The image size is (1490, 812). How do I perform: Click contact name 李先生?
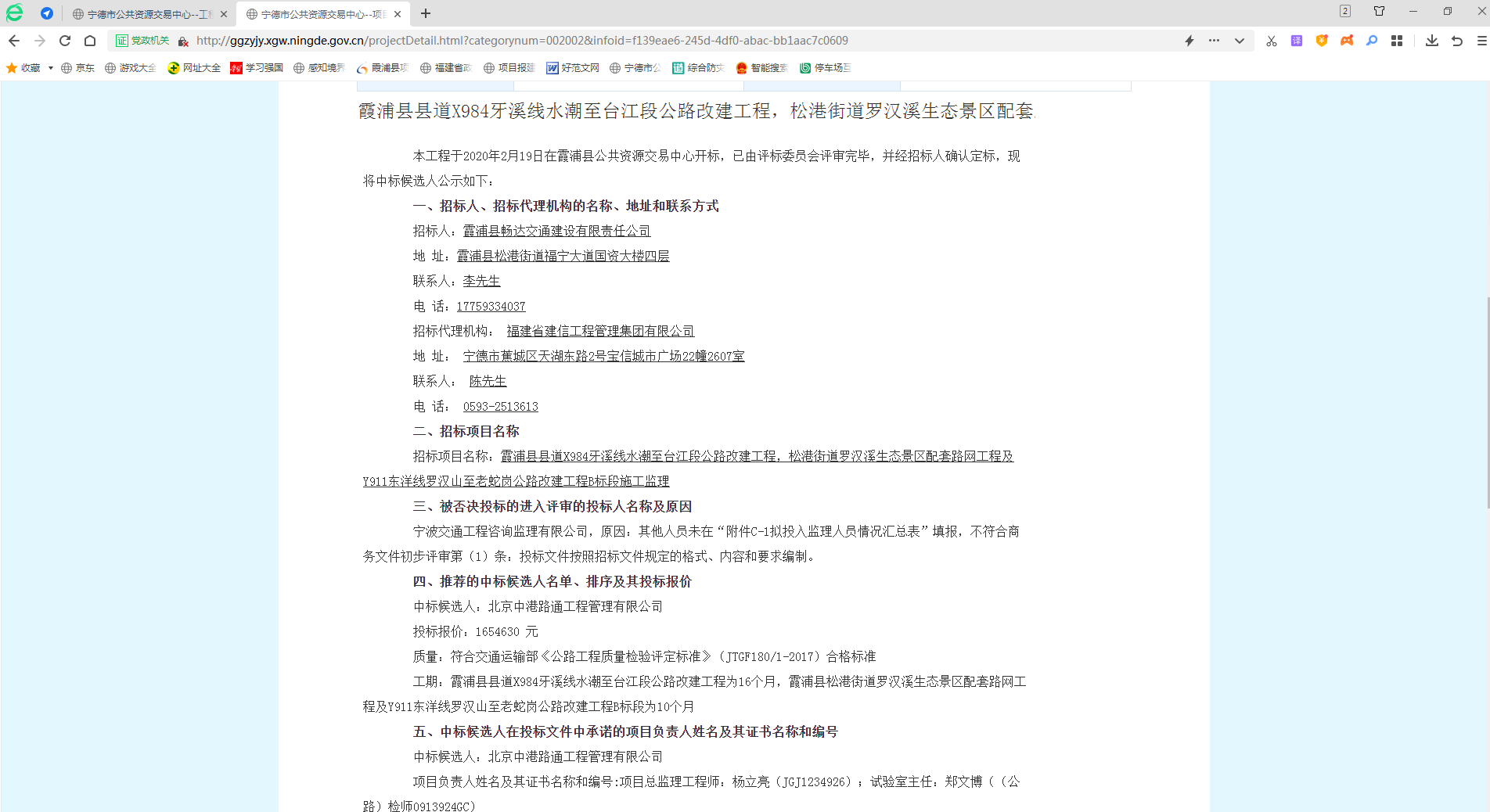coord(481,281)
